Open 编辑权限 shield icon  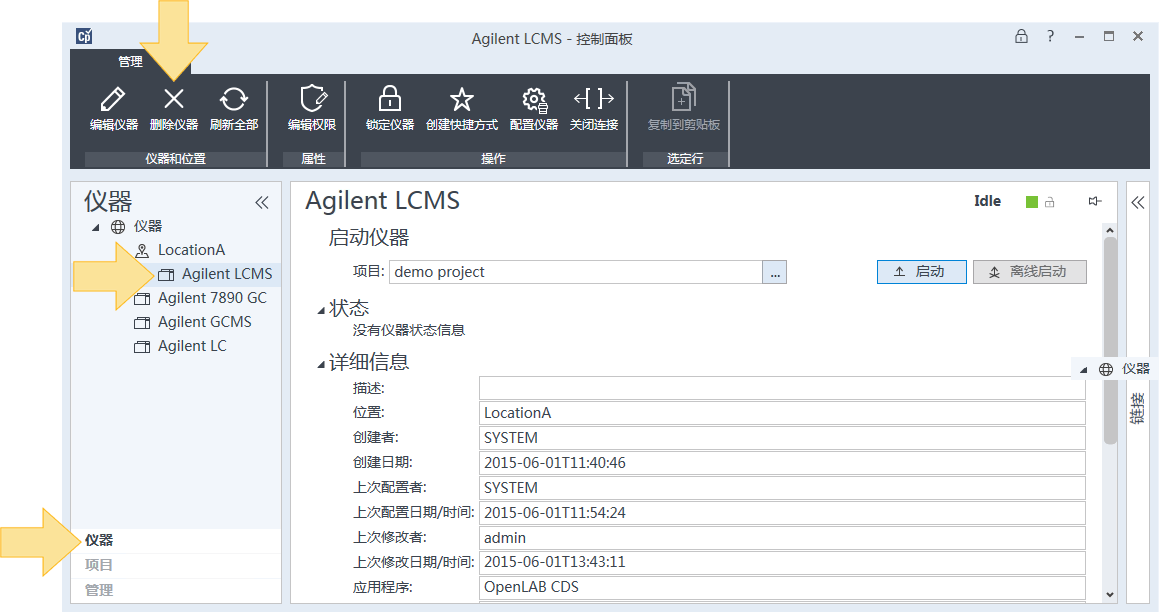[312, 99]
